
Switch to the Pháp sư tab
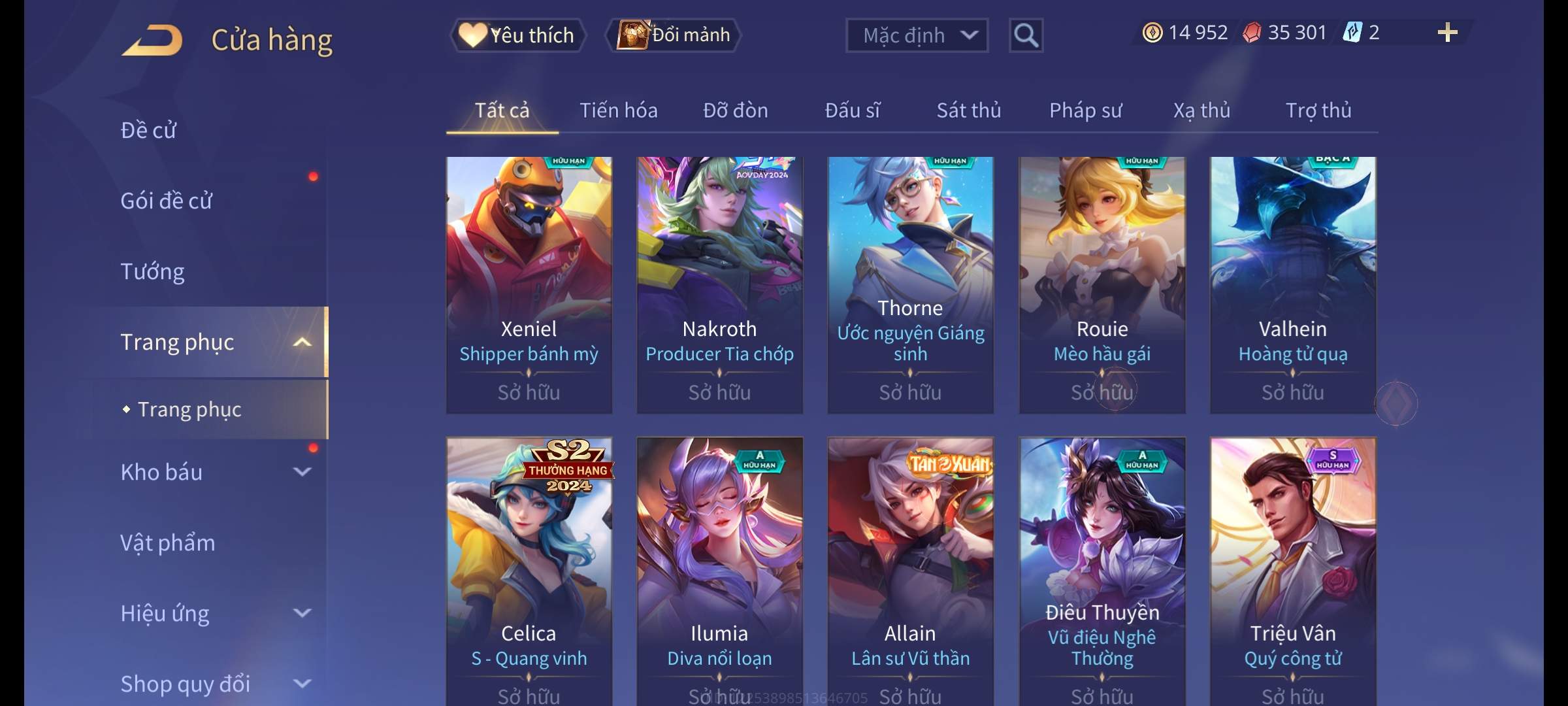pyautogui.click(x=1085, y=110)
